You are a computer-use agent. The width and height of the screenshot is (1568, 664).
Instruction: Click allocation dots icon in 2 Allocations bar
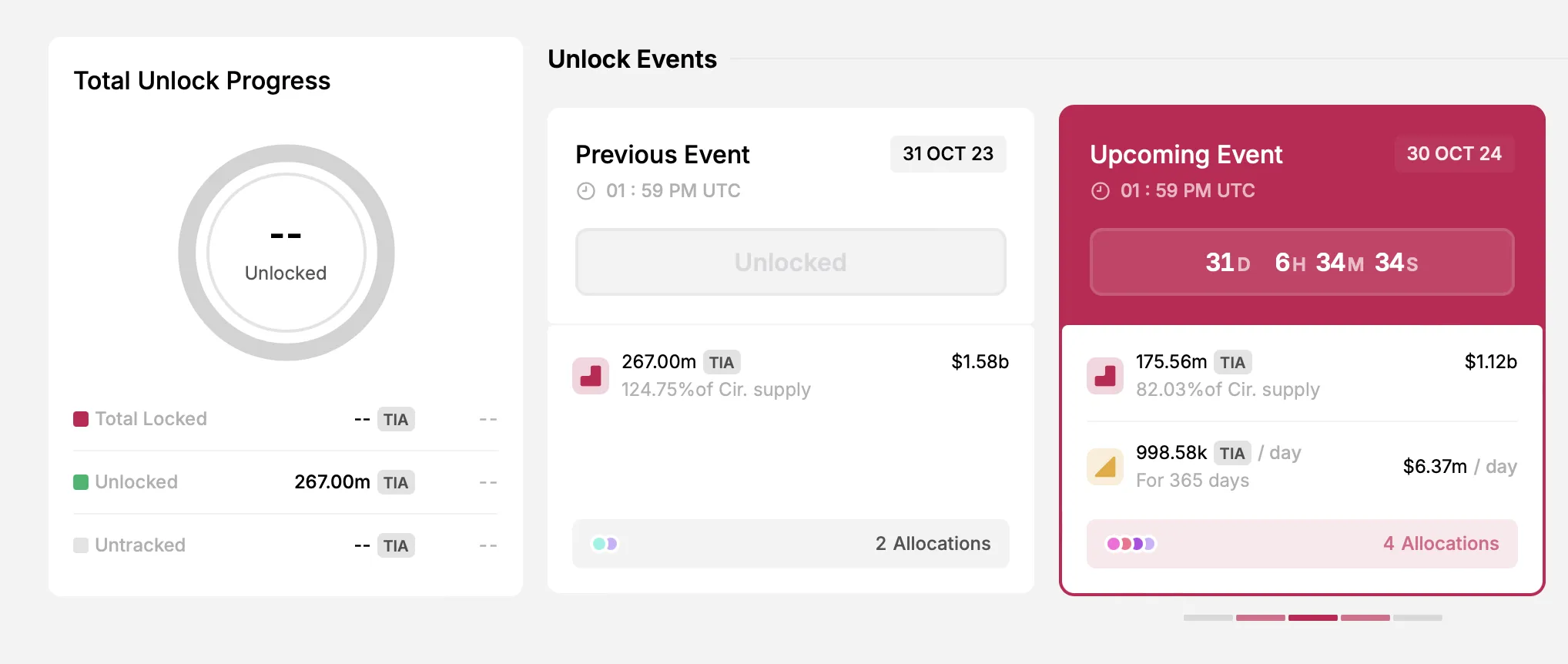605,544
